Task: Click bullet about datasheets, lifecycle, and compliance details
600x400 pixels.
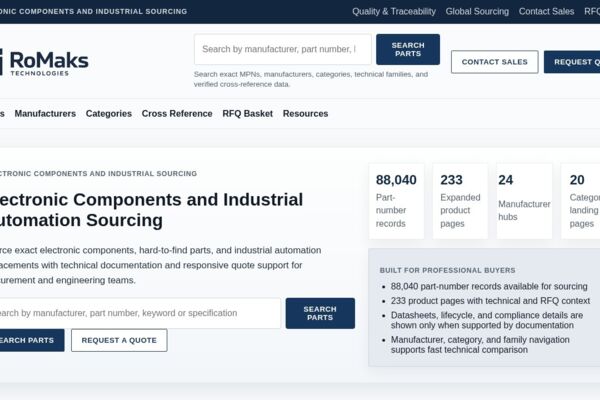Action: (x=487, y=320)
